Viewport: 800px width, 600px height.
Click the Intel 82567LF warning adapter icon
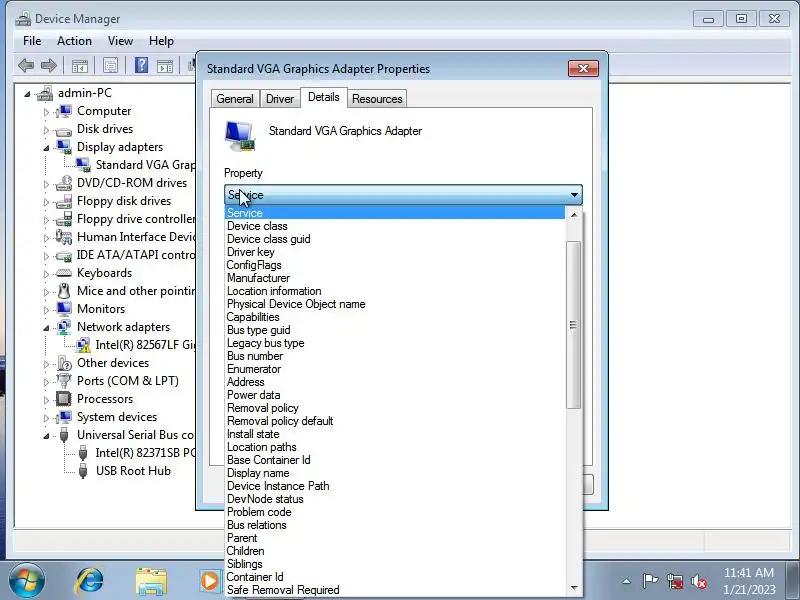point(83,345)
